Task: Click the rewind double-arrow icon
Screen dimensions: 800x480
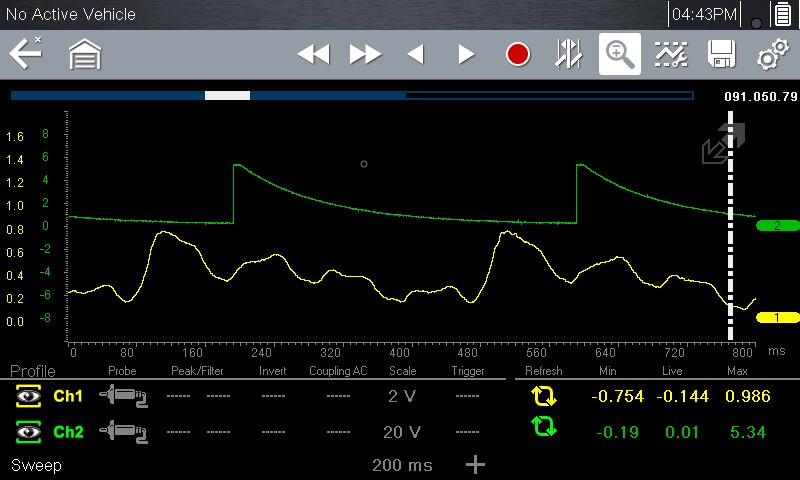Action: tap(313, 55)
